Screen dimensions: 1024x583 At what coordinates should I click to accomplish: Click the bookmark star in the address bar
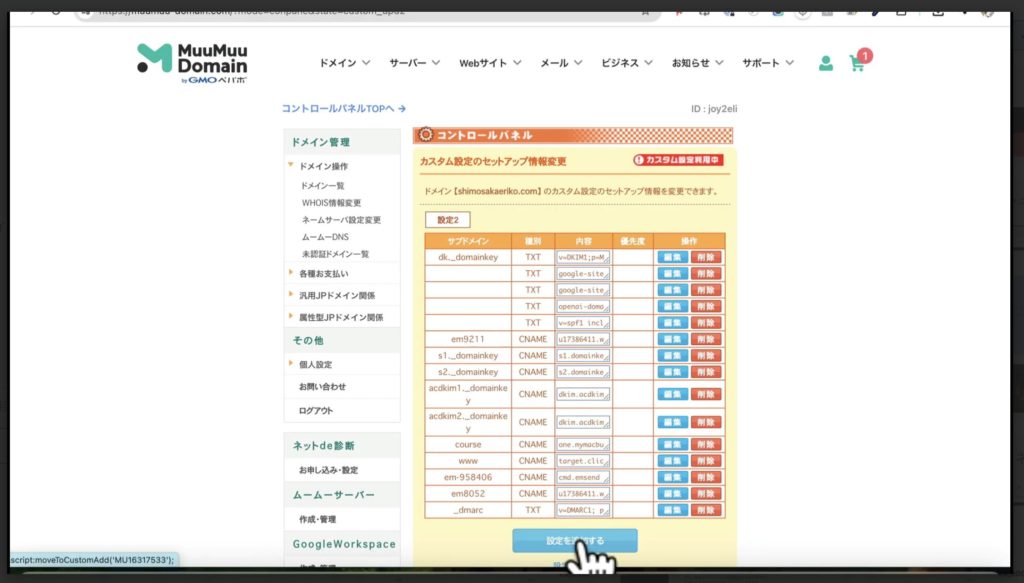coord(646,11)
